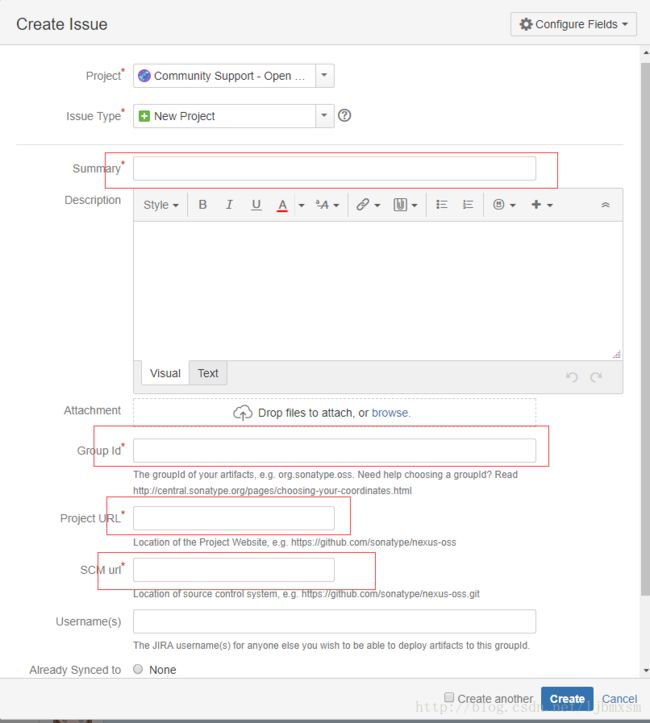Insert a numbered list

point(468,205)
